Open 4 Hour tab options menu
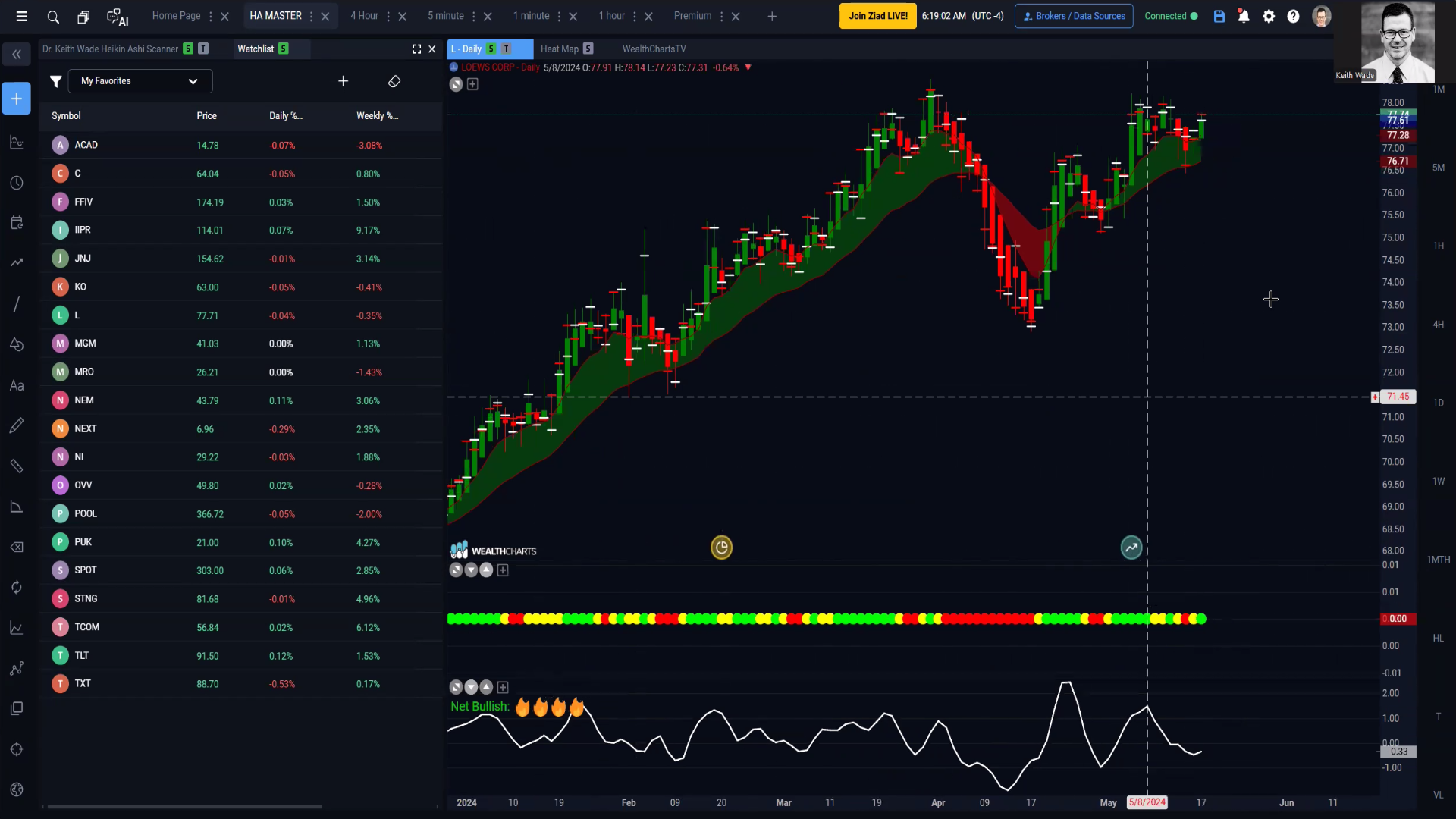Image resolution: width=1456 pixels, height=819 pixels. tap(388, 16)
